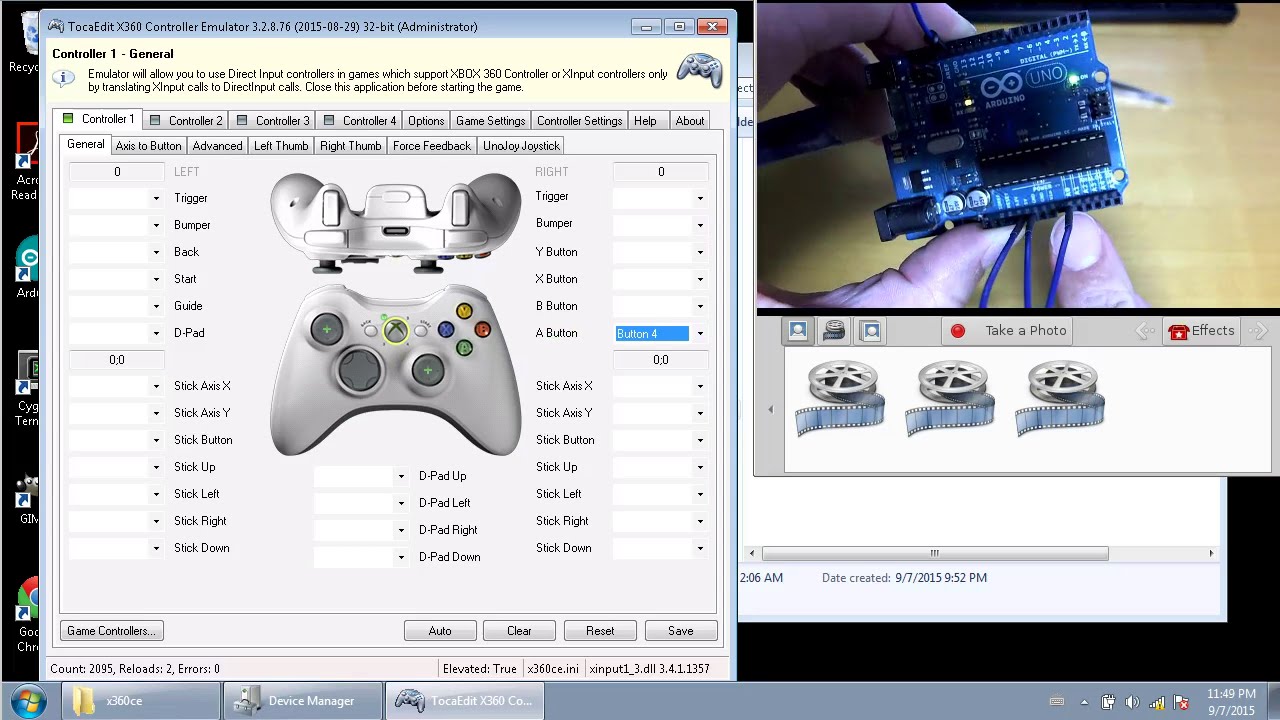Click the taskbar clock
The image size is (1280, 720).
tap(1231, 702)
